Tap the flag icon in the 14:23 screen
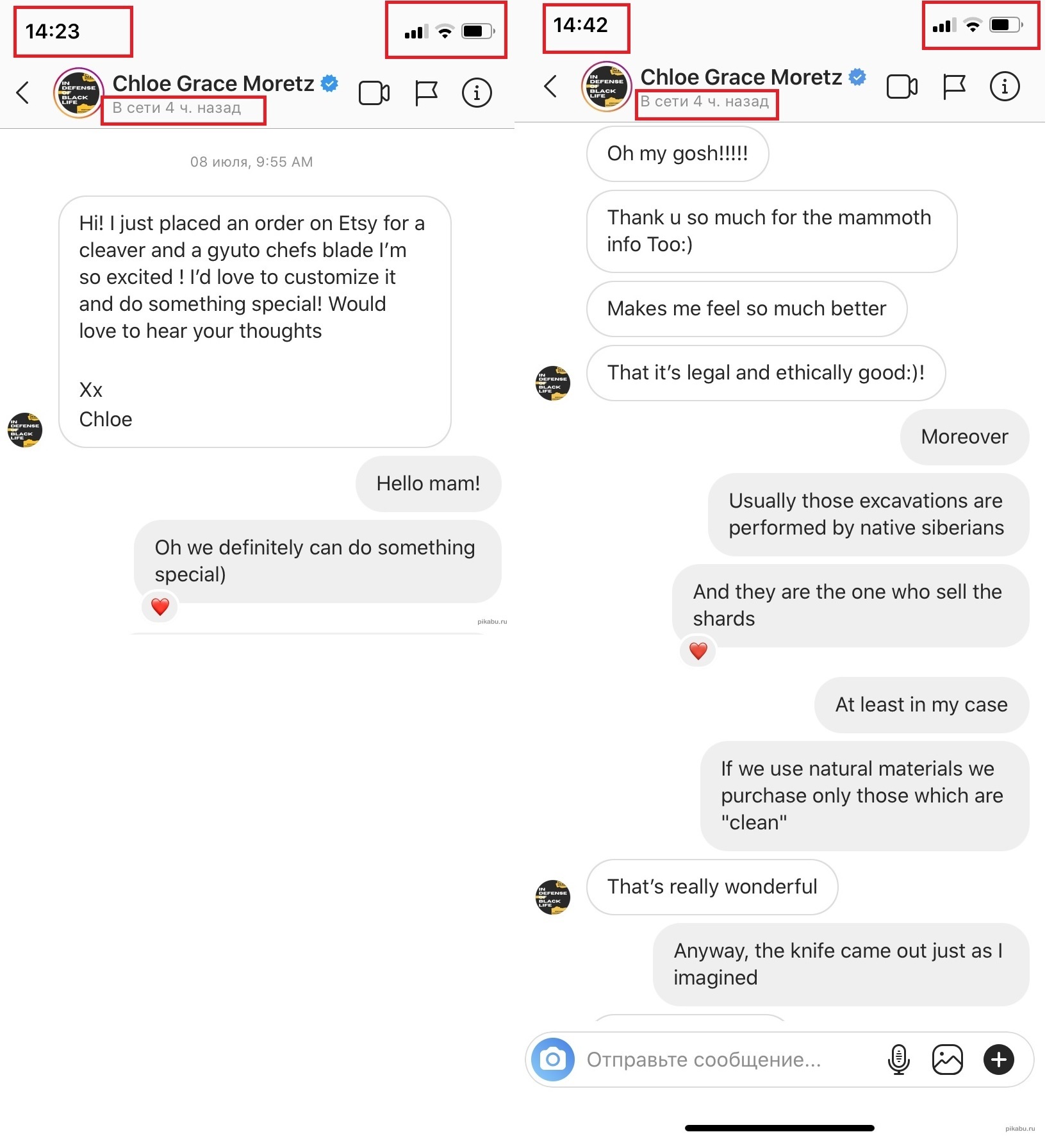This screenshot has height=1148, width=1054. [x=426, y=93]
